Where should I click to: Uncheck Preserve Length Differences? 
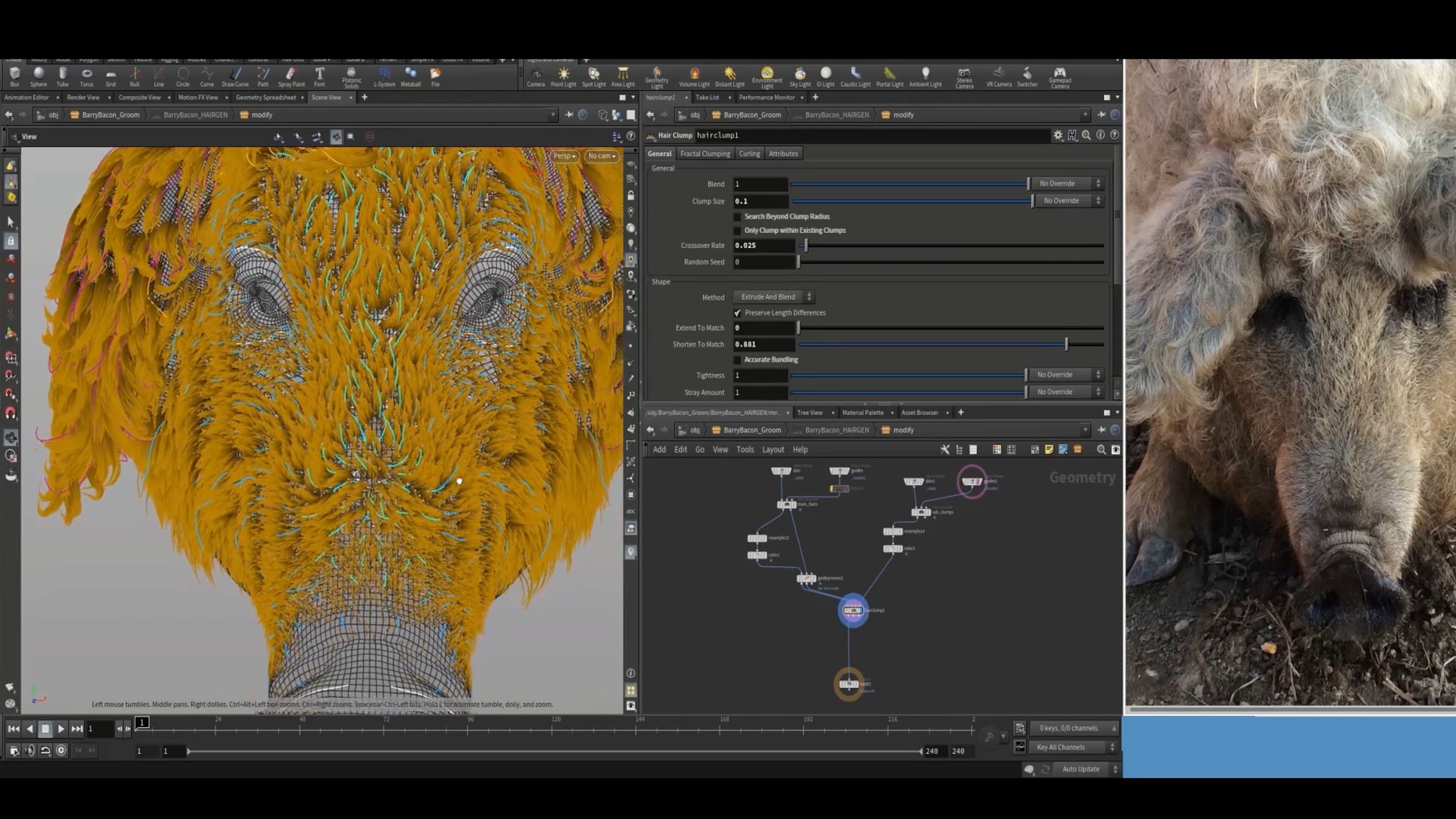tap(738, 313)
